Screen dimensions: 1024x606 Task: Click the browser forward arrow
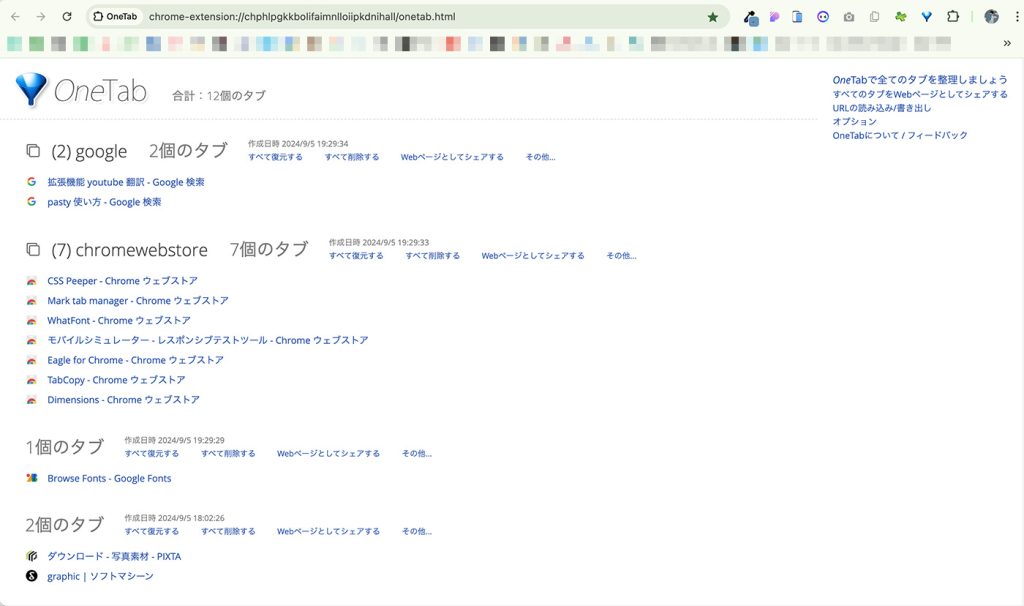coord(40,16)
